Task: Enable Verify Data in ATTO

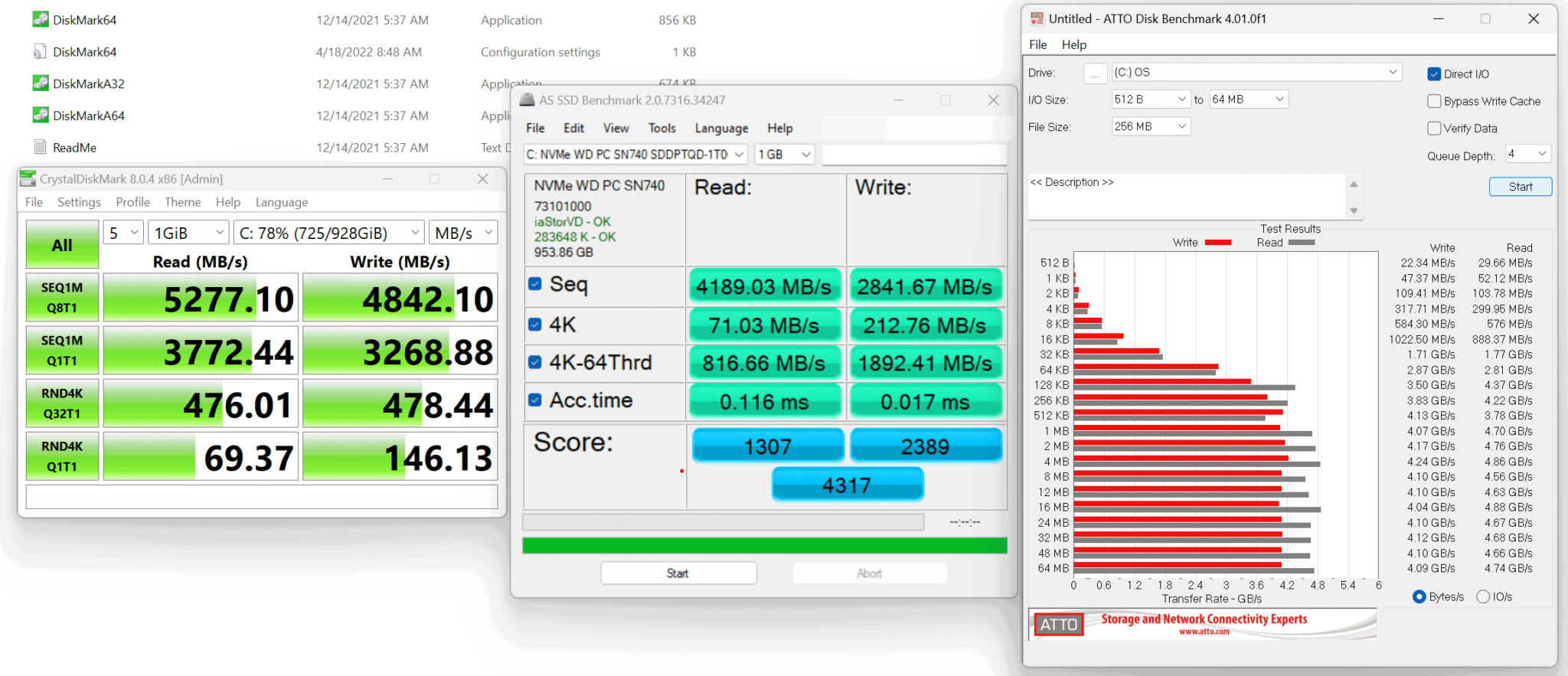Action: point(1434,128)
